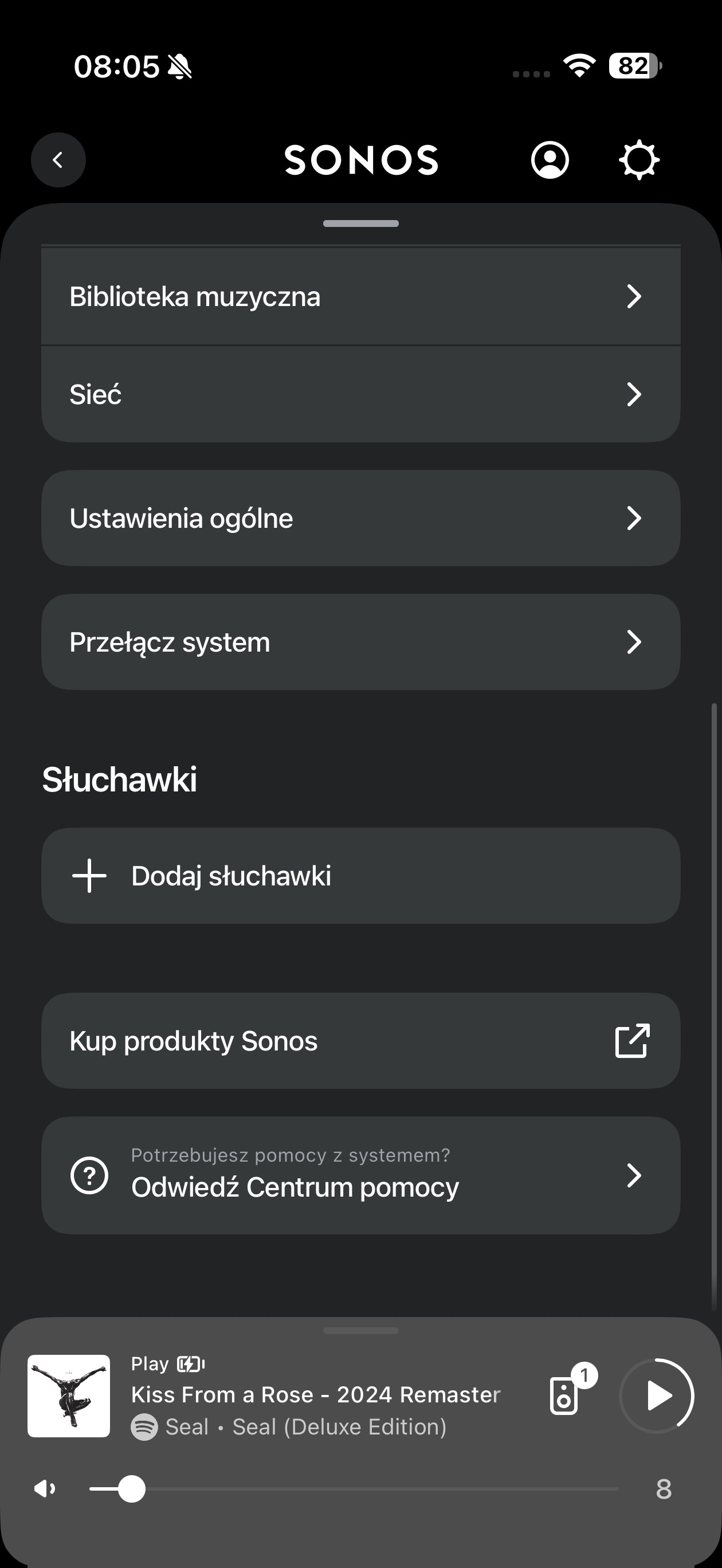This screenshot has width=722, height=1568.
Task: Tap the back arrow button
Action: [x=58, y=160]
